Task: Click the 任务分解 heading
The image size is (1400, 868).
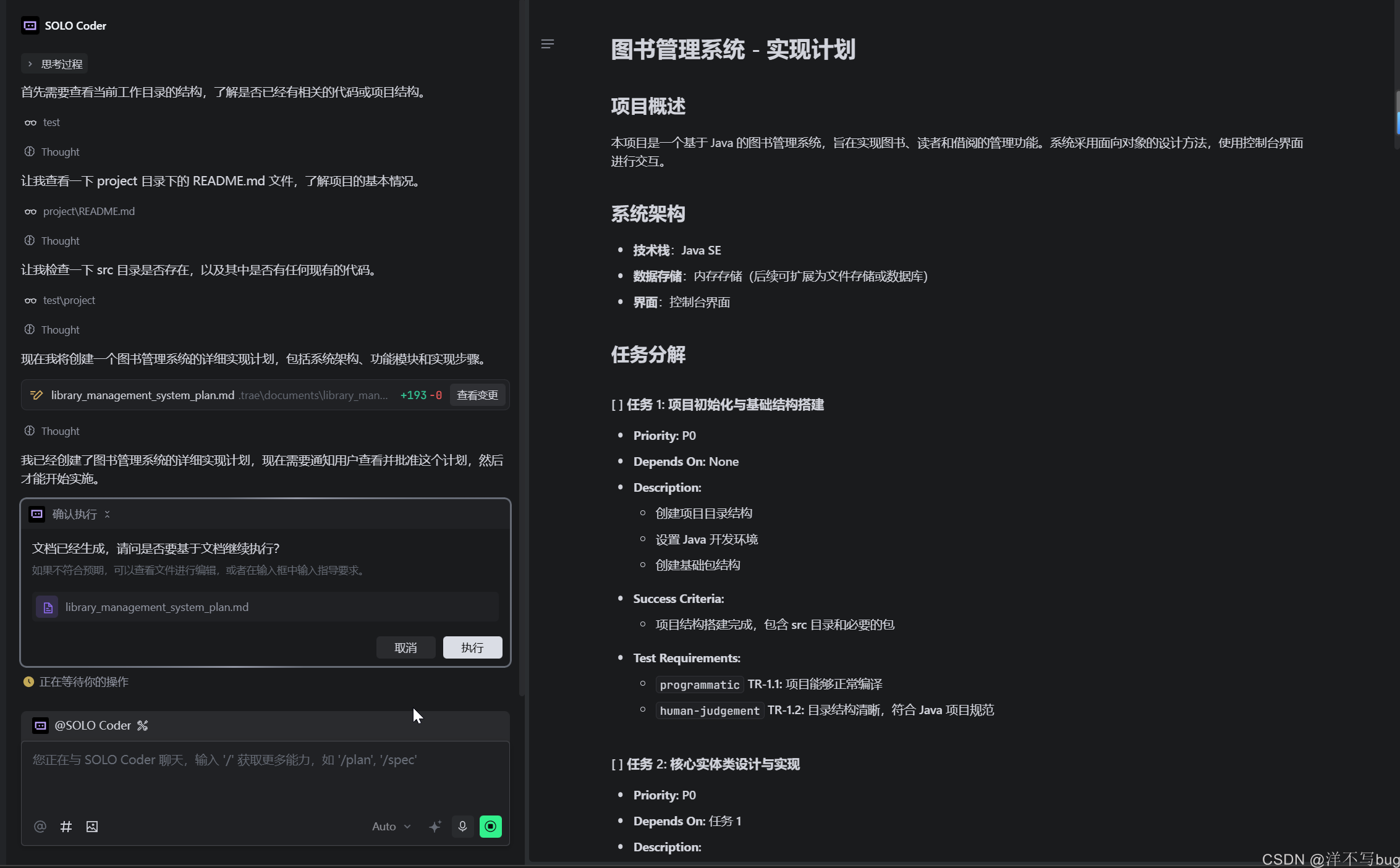Action: coord(648,355)
